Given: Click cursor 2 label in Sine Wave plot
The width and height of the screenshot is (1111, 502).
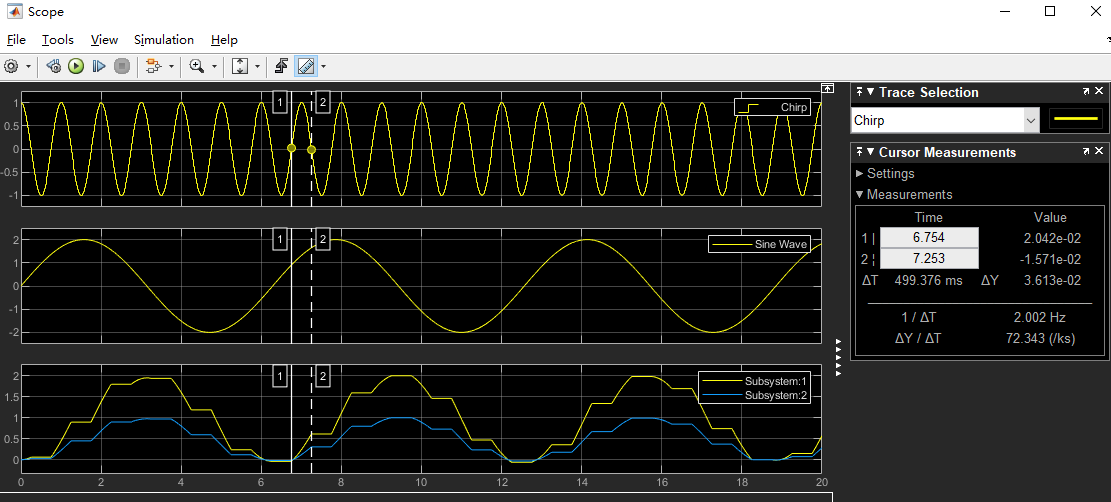Looking at the screenshot, I should [322, 240].
